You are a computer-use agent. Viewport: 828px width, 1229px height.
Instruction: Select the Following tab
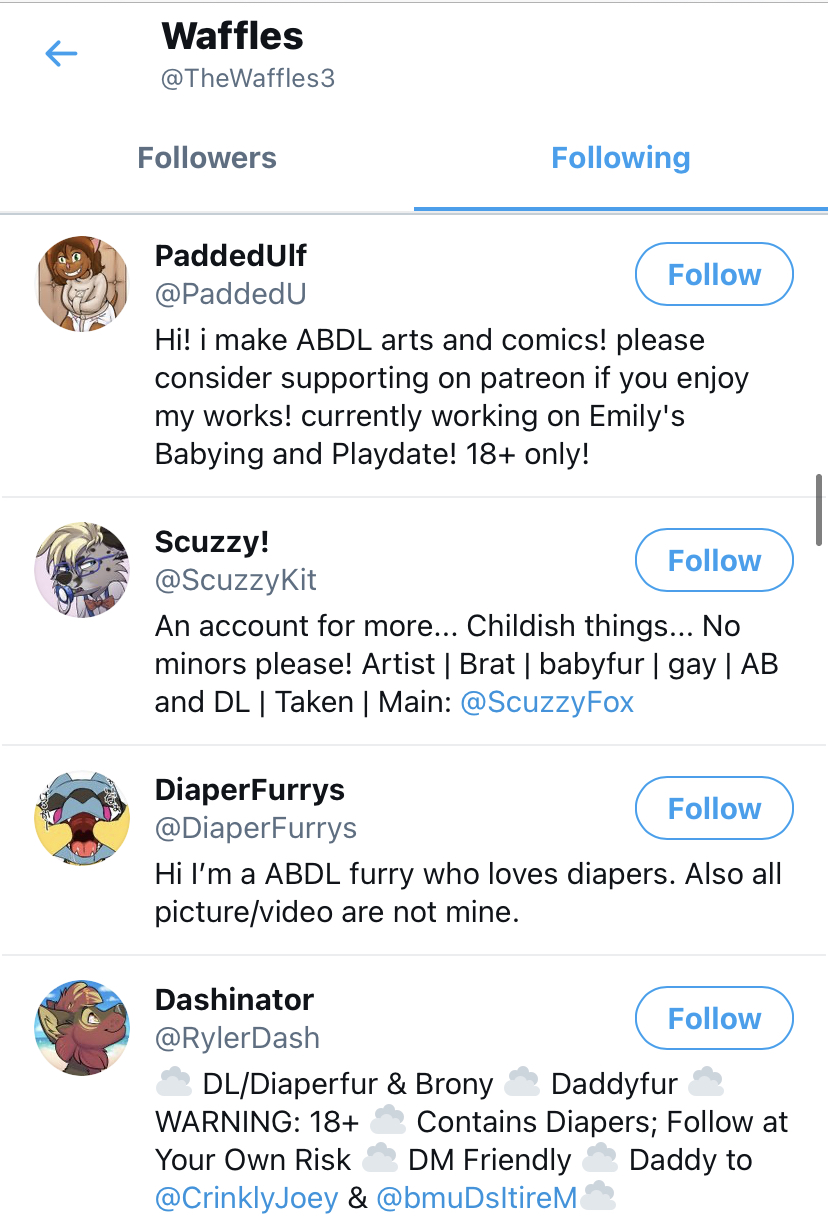coord(621,158)
